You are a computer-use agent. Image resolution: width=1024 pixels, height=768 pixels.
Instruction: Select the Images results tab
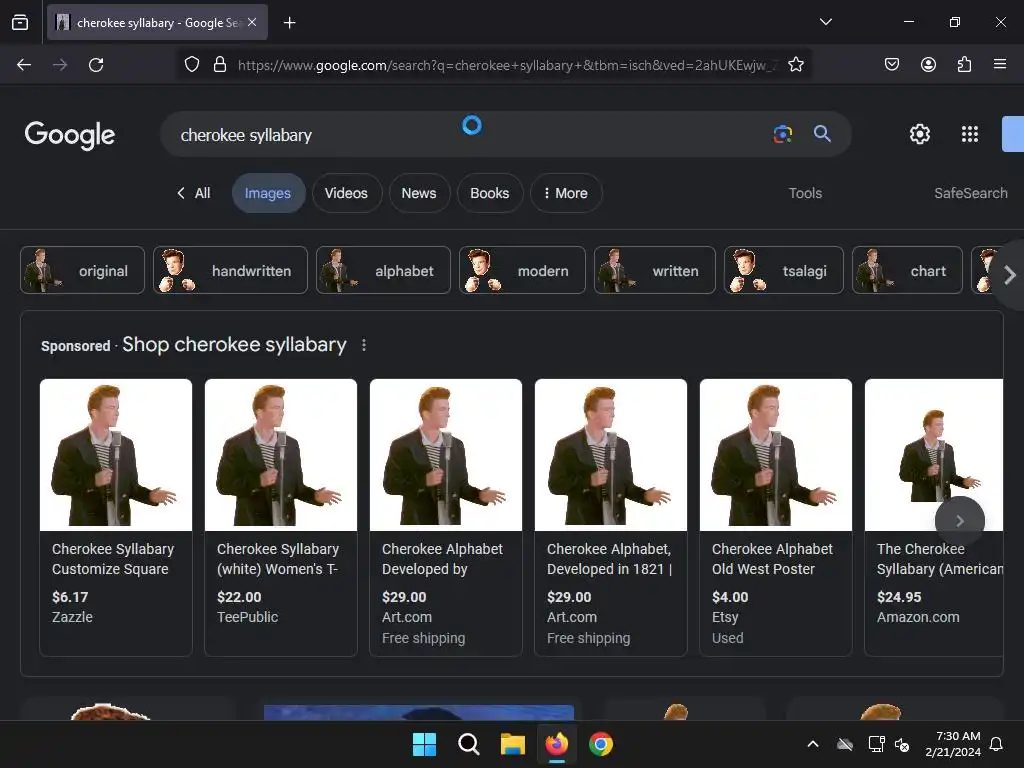pyautogui.click(x=268, y=193)
